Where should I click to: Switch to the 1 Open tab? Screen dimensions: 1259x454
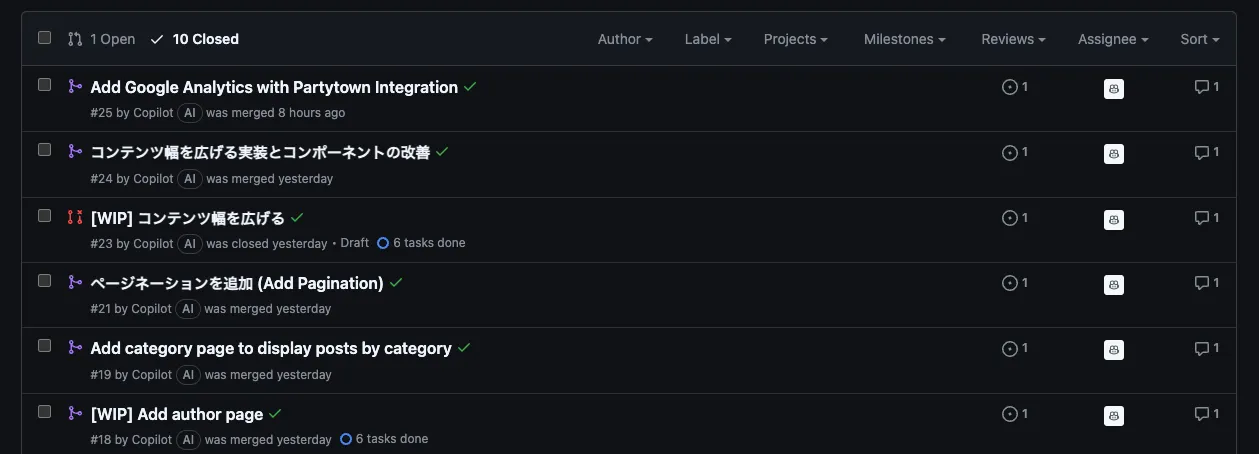point(102,39)
